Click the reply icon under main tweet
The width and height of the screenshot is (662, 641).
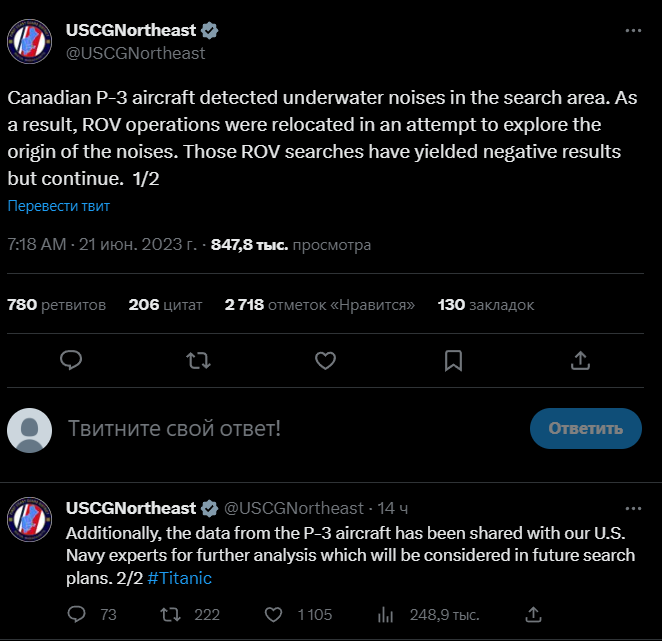[x=71, y=359]
